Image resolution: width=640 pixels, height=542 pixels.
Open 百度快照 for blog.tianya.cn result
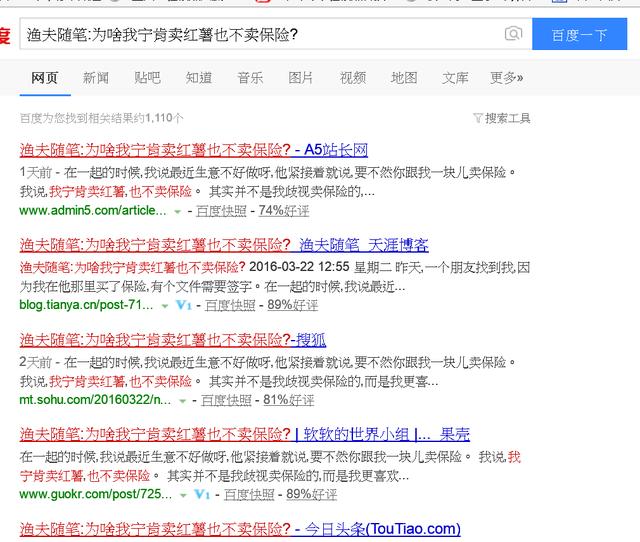[x=230, y=305]
